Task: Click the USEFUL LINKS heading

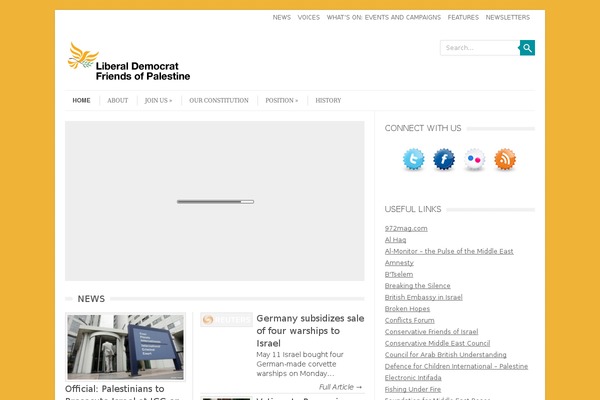Action: pyautogui.click(x=413, y=209)
